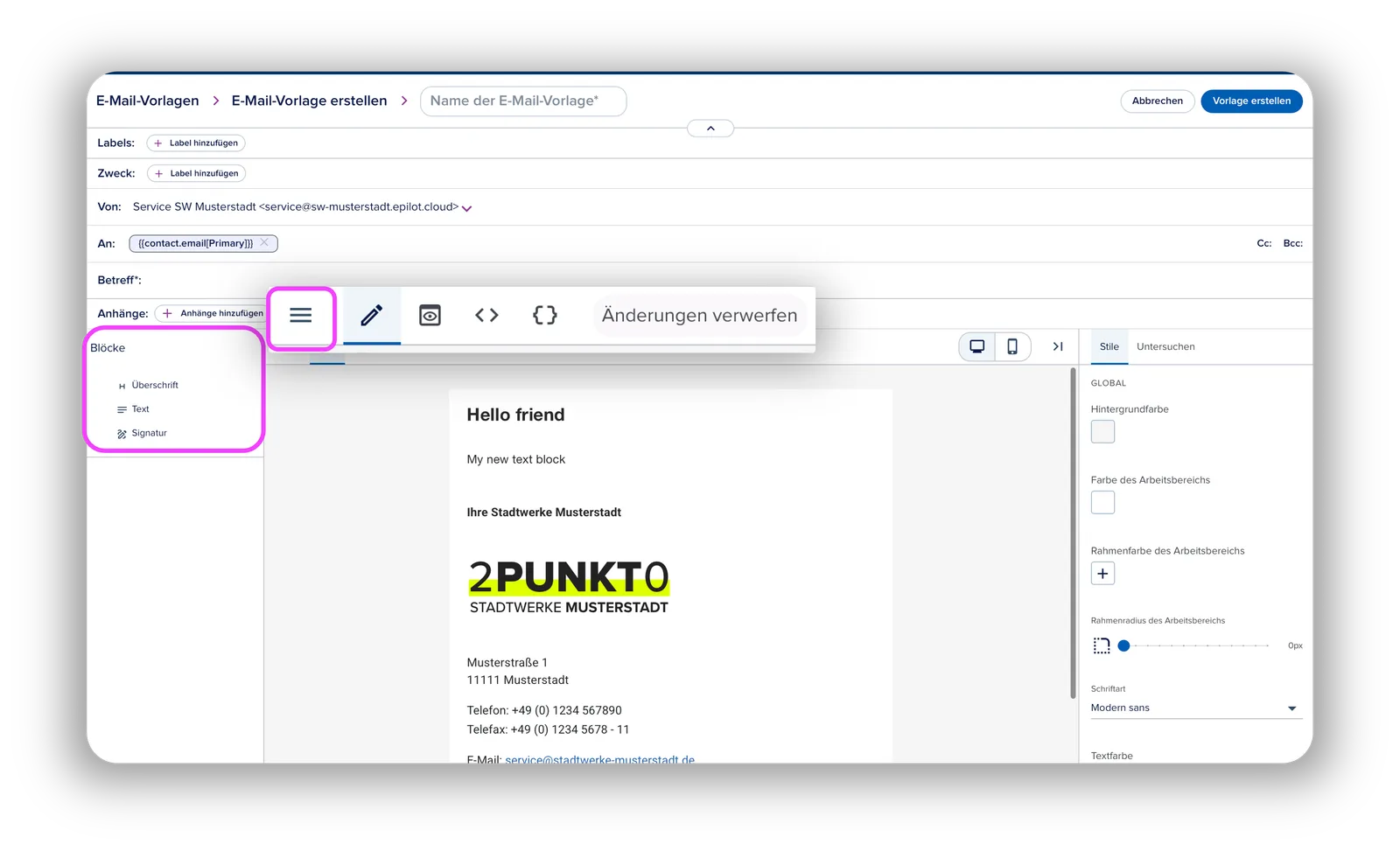This screenshot has width=1400, height=851.
Task: Collapse the right styles sidebar
Action: [1058, 347]
